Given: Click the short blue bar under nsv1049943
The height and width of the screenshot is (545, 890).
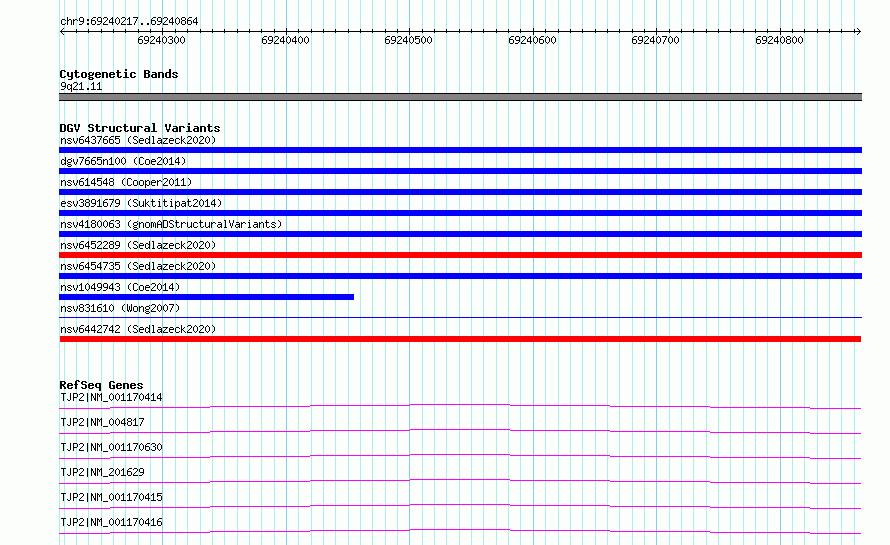Looking at the screenshot, I should (207, 297).
